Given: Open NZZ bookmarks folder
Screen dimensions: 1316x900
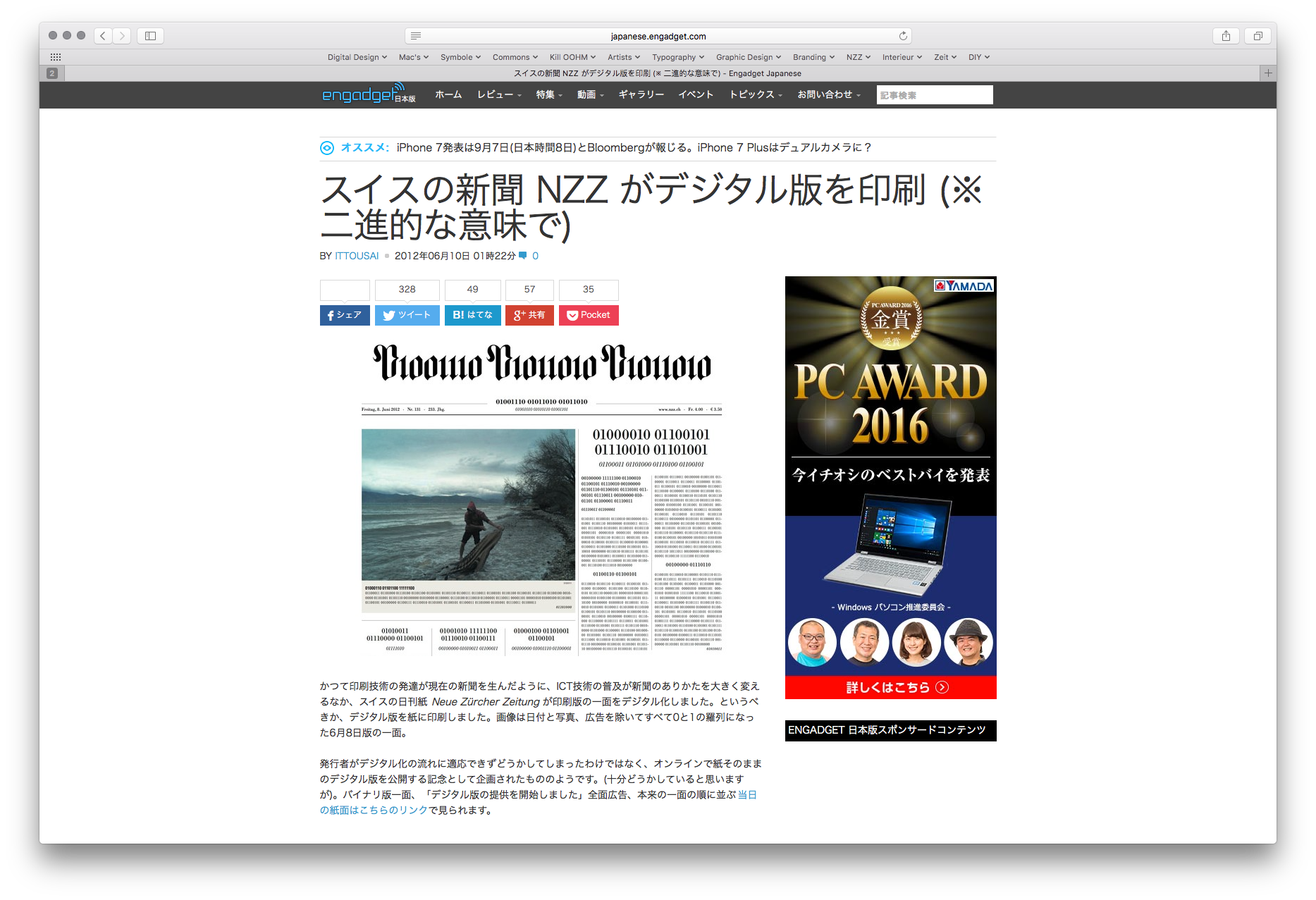Looking at the screenshot, I should coord(859,57).
